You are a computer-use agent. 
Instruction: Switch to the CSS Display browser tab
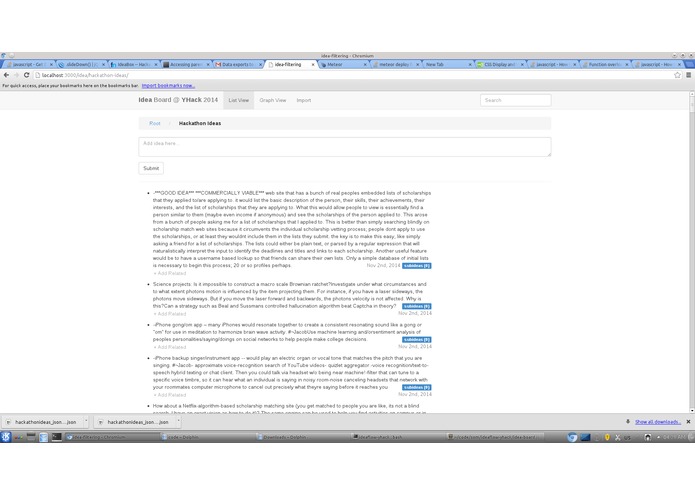coord(499,65)
